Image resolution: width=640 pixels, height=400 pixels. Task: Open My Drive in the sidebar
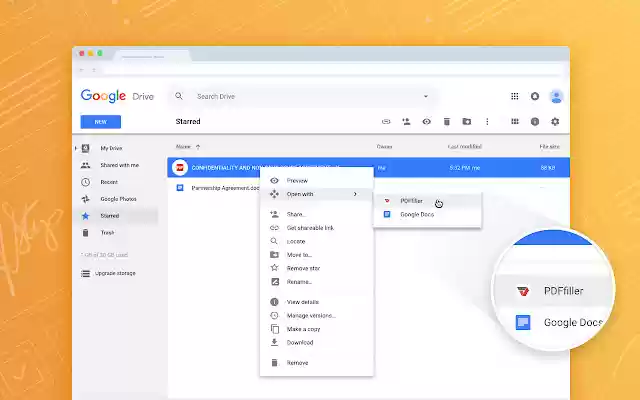coord(111,148)
